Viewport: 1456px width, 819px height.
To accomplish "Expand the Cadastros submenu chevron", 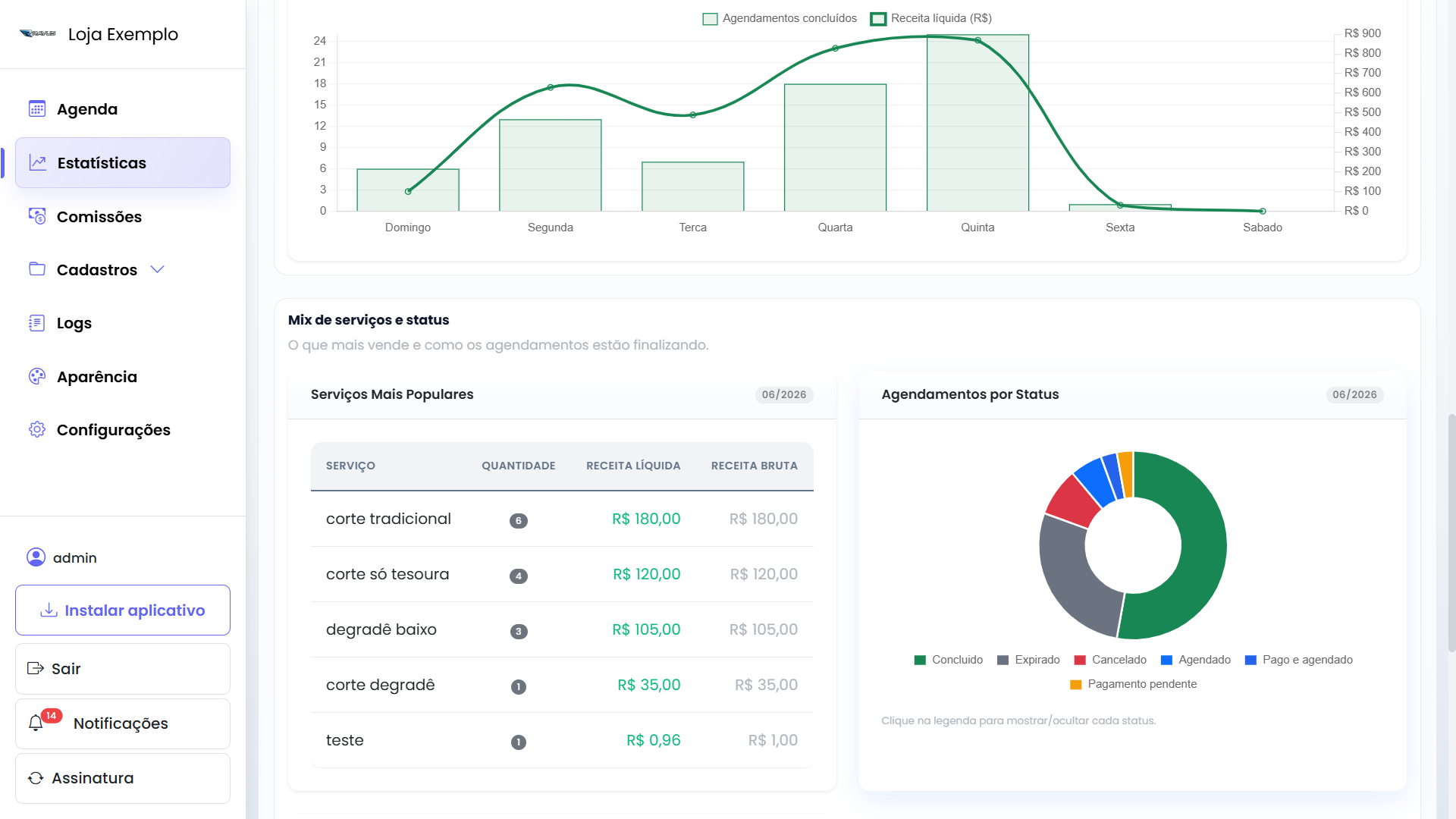I will pos(157,269).
